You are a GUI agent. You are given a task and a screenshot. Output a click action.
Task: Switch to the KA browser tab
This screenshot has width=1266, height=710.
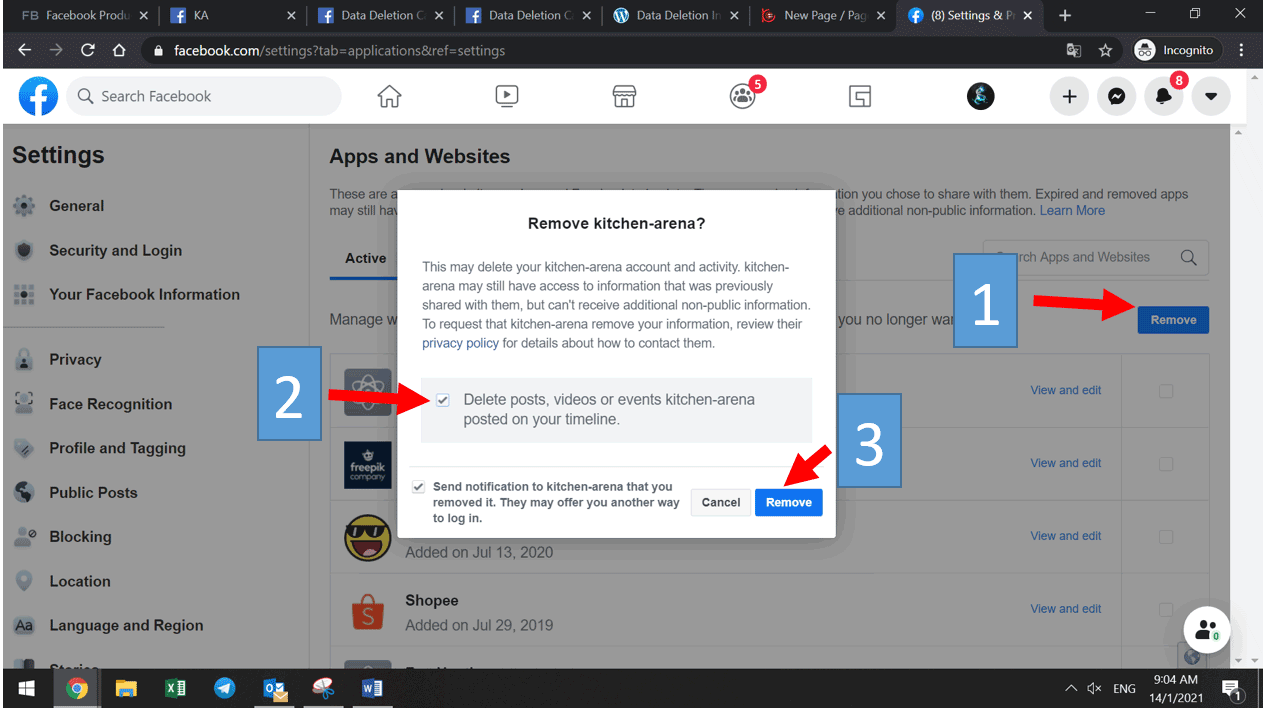coord(234,16)
